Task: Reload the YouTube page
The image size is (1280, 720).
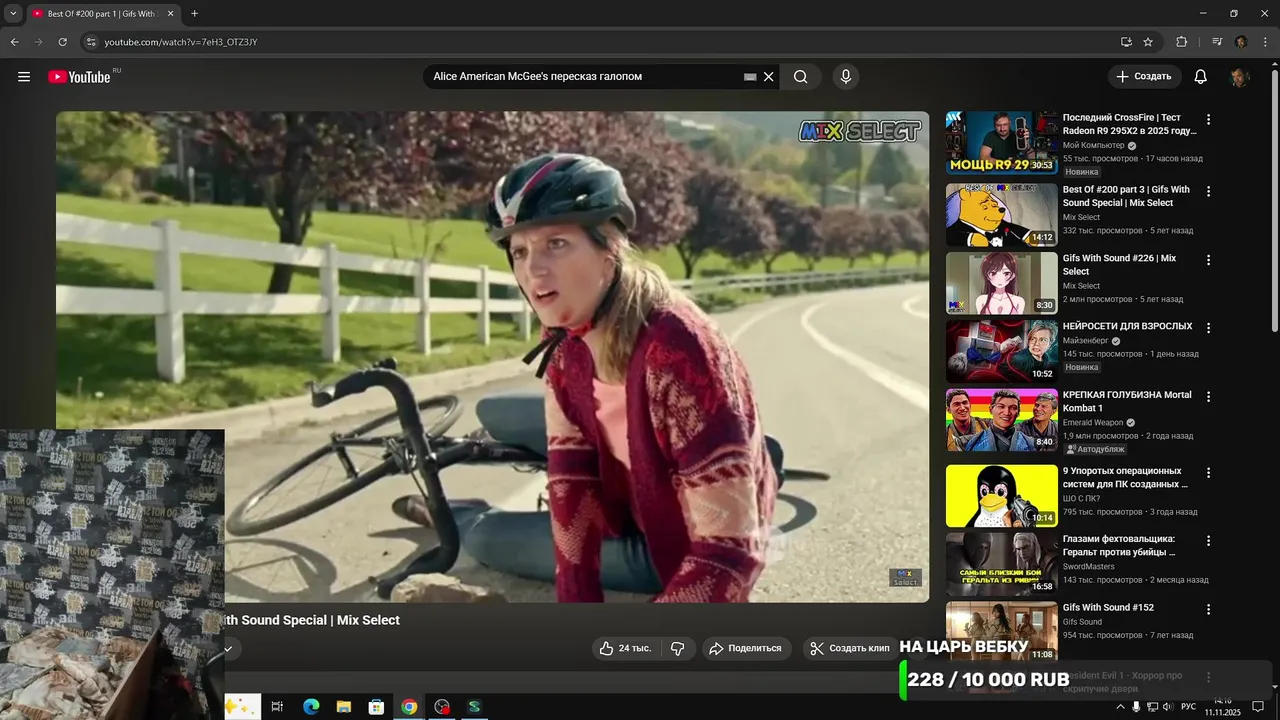Action: (62, 42)
